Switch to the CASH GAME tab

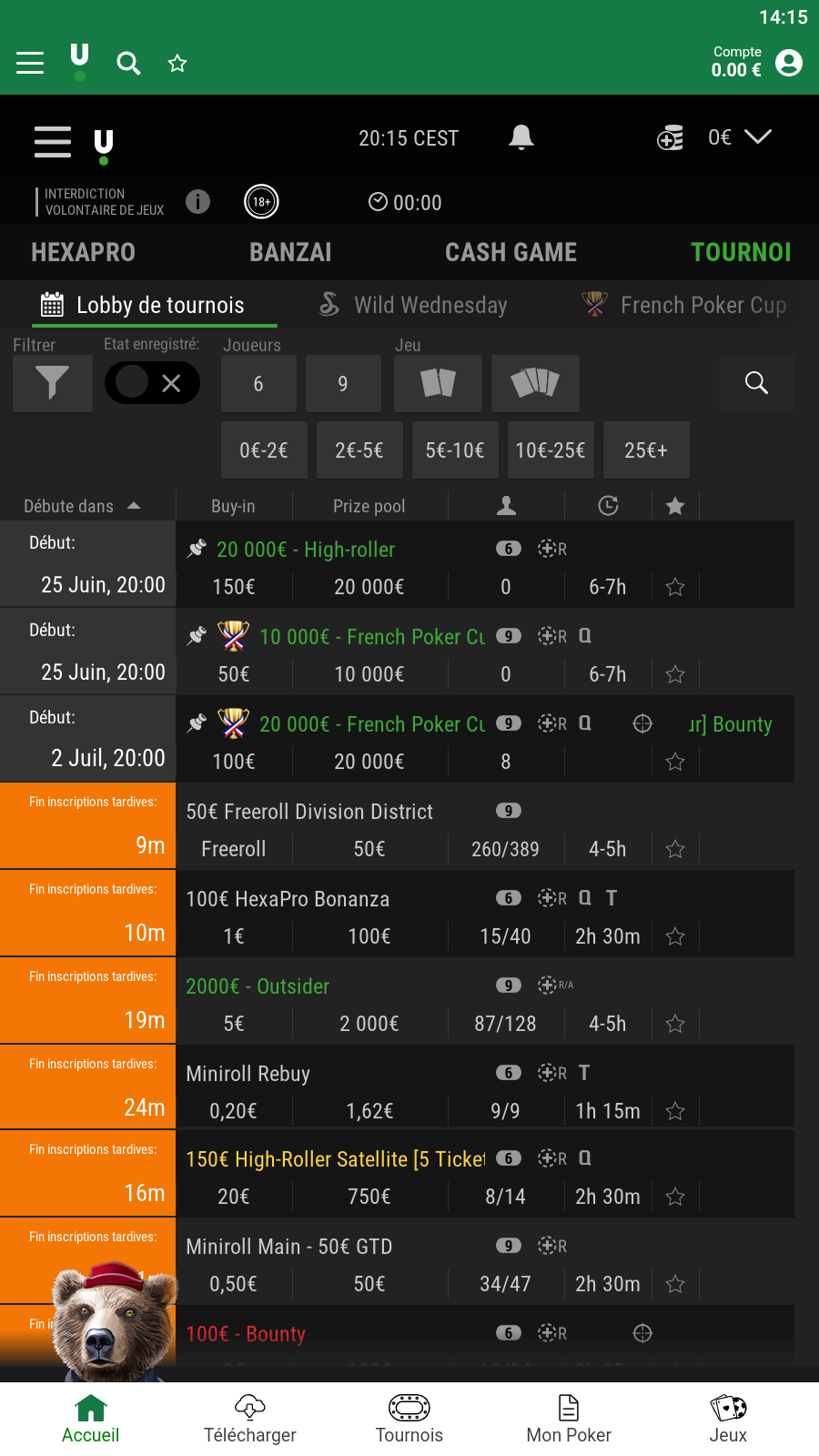tap(511, 252)
